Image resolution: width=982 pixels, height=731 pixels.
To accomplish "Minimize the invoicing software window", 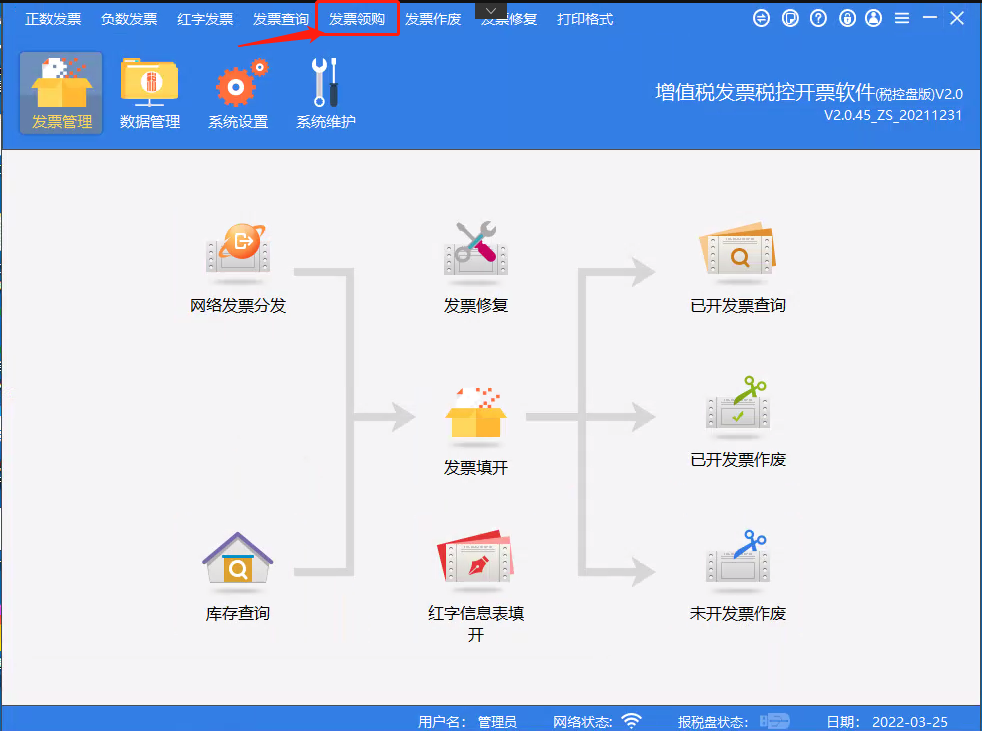I will coord(930,18).
